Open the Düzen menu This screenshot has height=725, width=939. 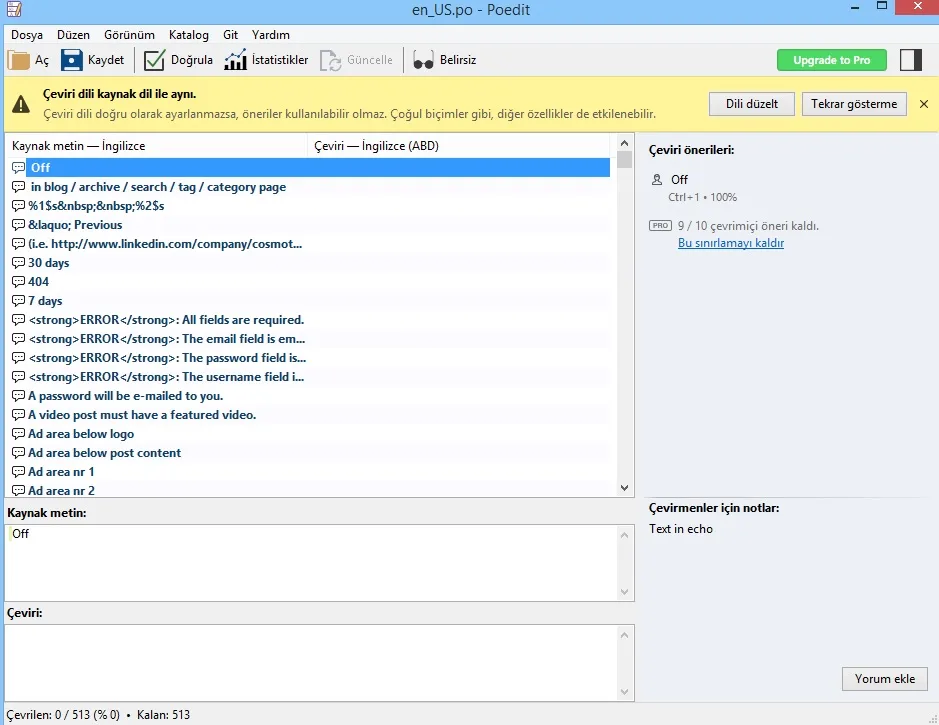(x=74, y=35)
